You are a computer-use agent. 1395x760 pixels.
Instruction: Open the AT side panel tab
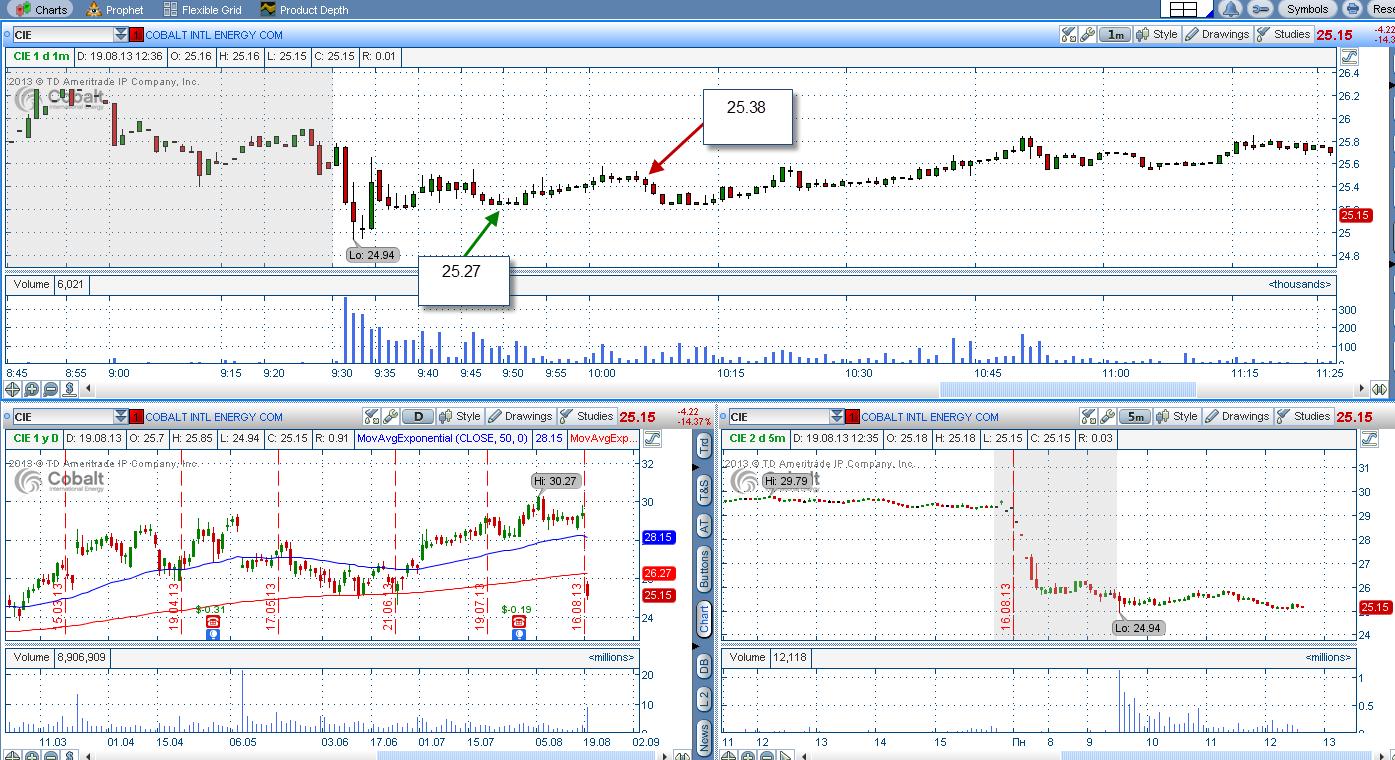pyautogui.click(x=705, y=524)
